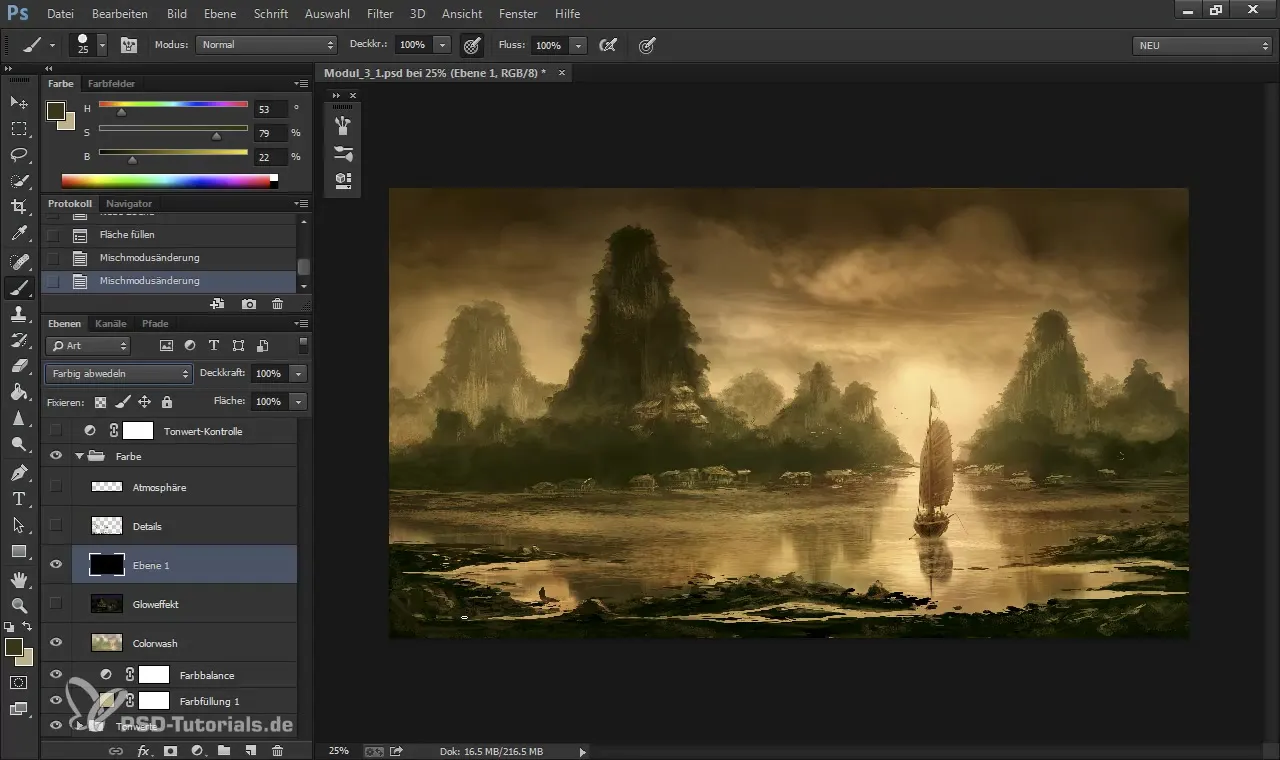Click the zoom percentage field in status bar
Image resolution: width=1280 pixels, height=760 pixels.
pyautogui.click(x=339, y=750)
